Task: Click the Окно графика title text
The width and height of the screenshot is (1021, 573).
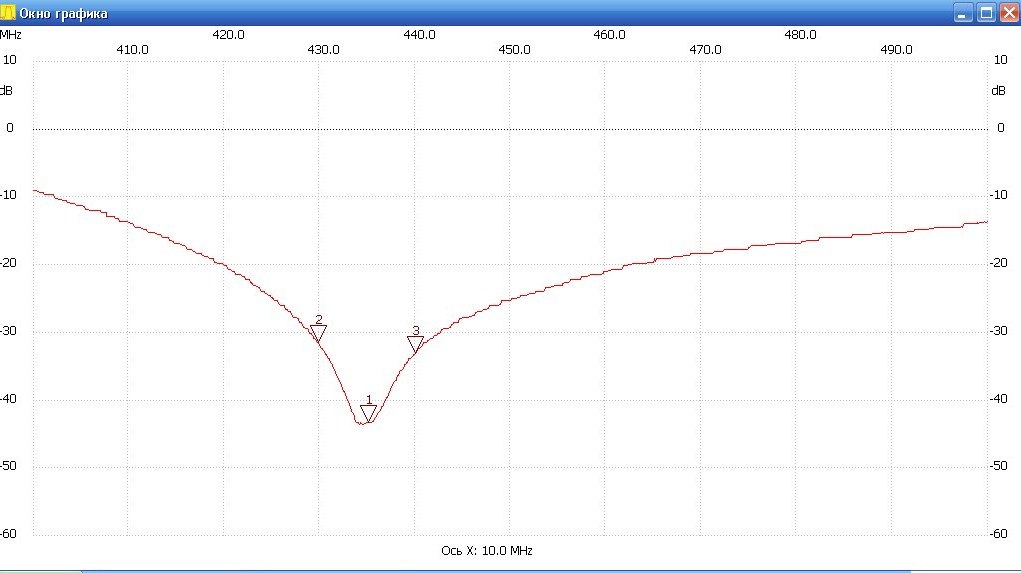Action: tap(64, 13)
